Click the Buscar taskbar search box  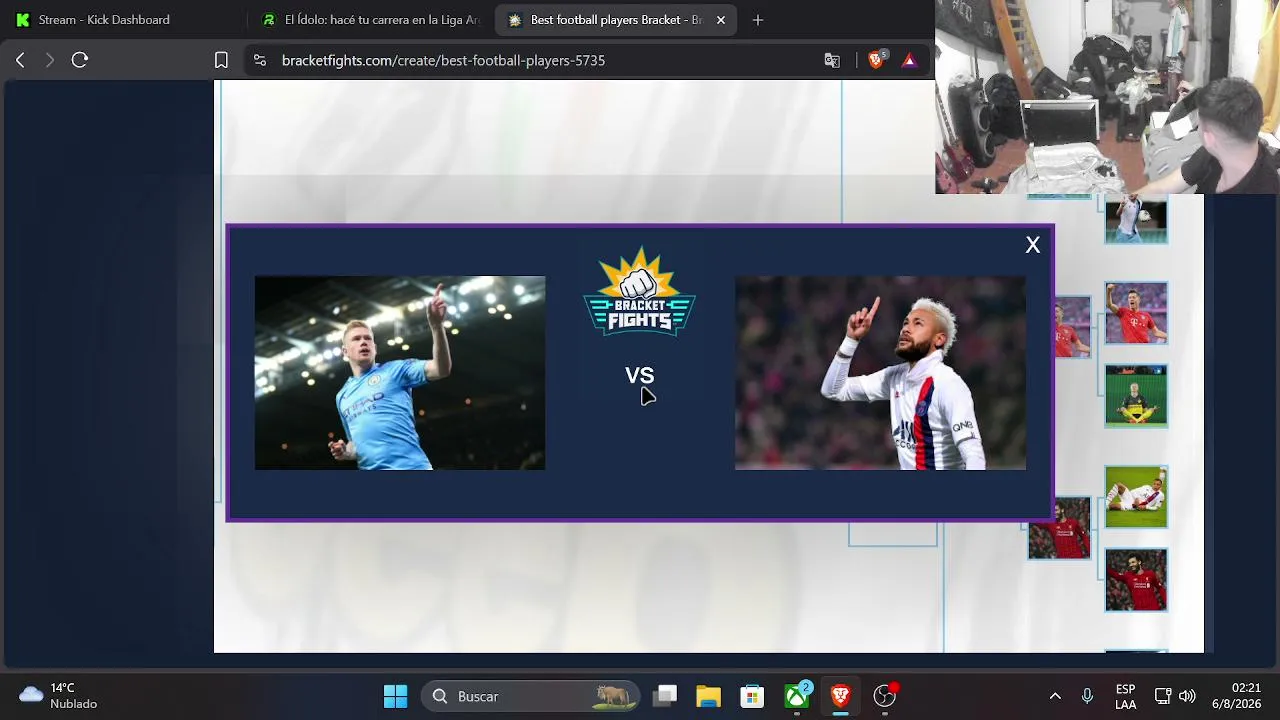531,696
